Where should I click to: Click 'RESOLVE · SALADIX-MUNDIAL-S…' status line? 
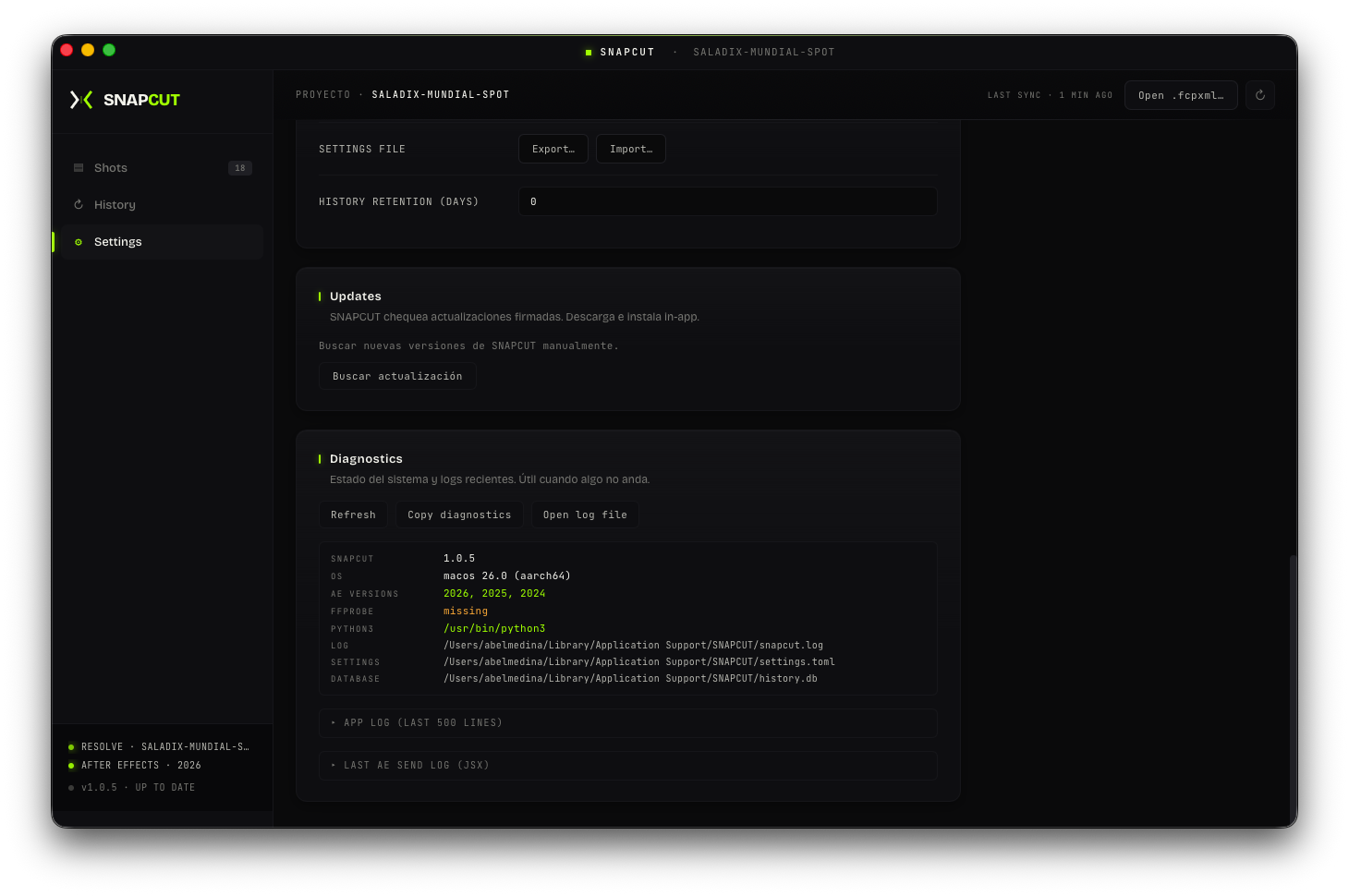pos(164,747)
